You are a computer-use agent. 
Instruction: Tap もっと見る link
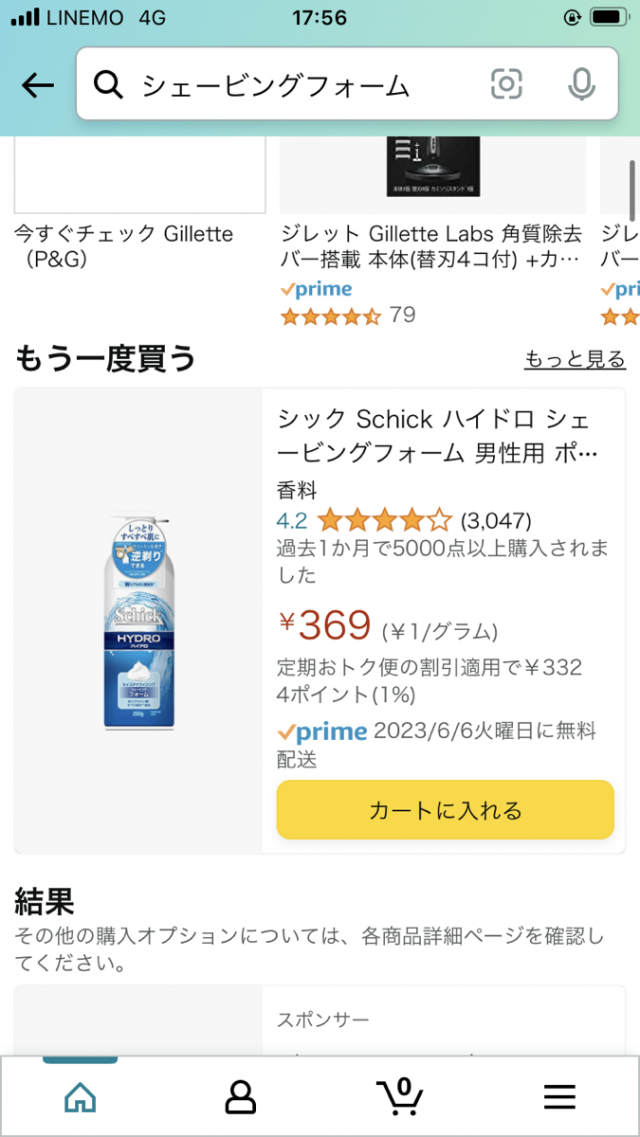(x=575, y=359)
